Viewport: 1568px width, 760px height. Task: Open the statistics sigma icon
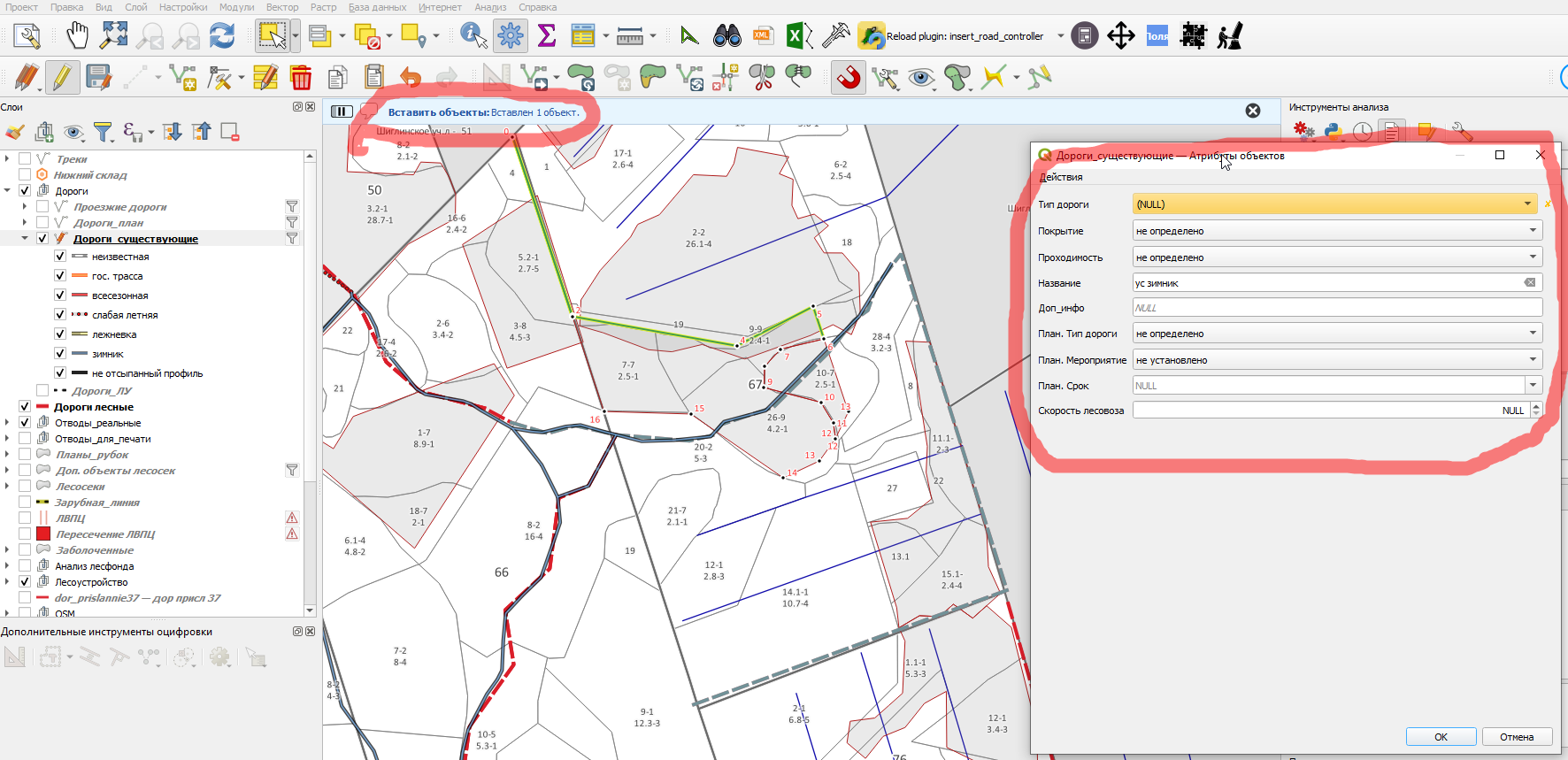click(547, 35)
